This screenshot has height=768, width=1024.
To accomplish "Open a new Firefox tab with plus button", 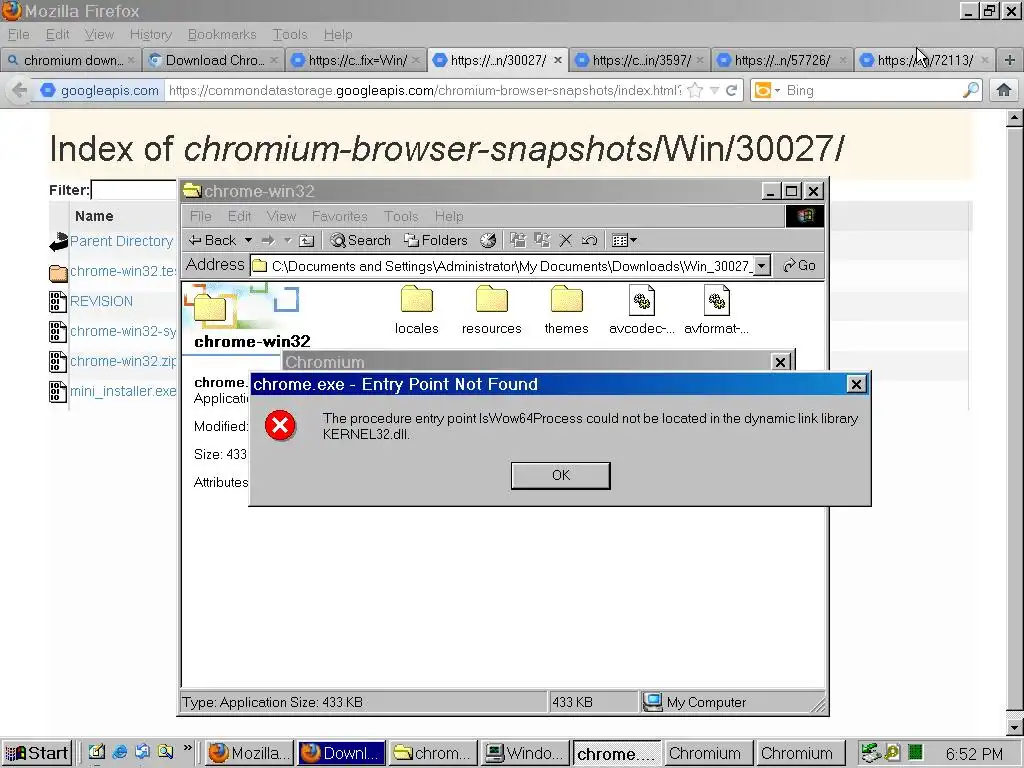I will pyautogui.click(x=1010, y=60).
